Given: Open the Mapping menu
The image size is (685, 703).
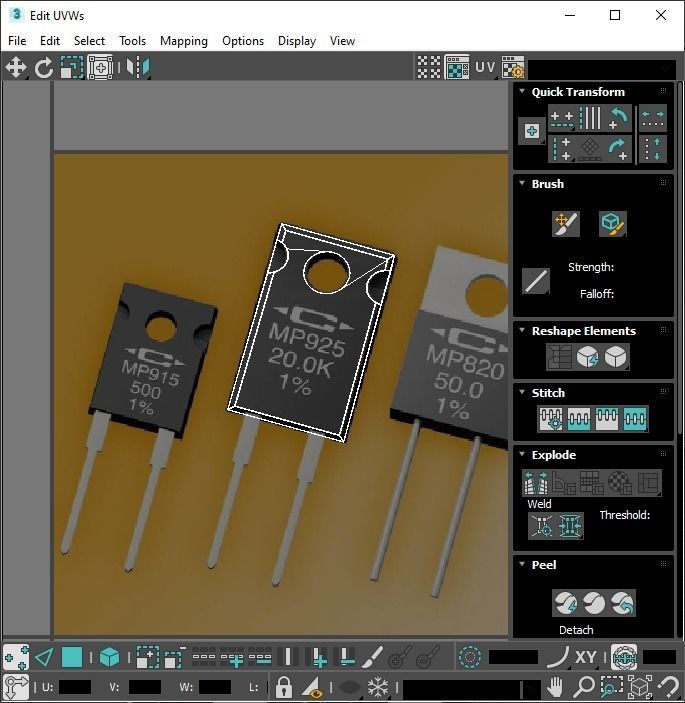Looking at the screenshot, I should pos(184,41).
